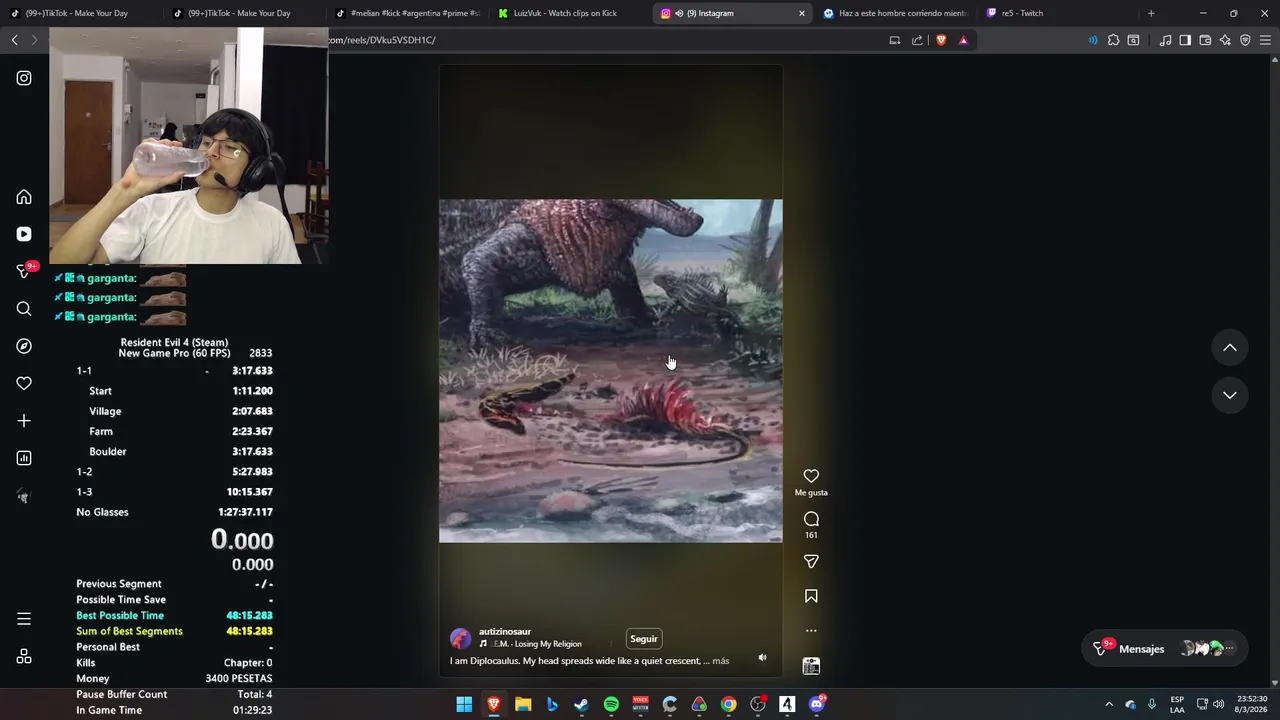Open the volume control in system tray
The width and height of the screenshot is (1280, 720).
click(1218, 704)
